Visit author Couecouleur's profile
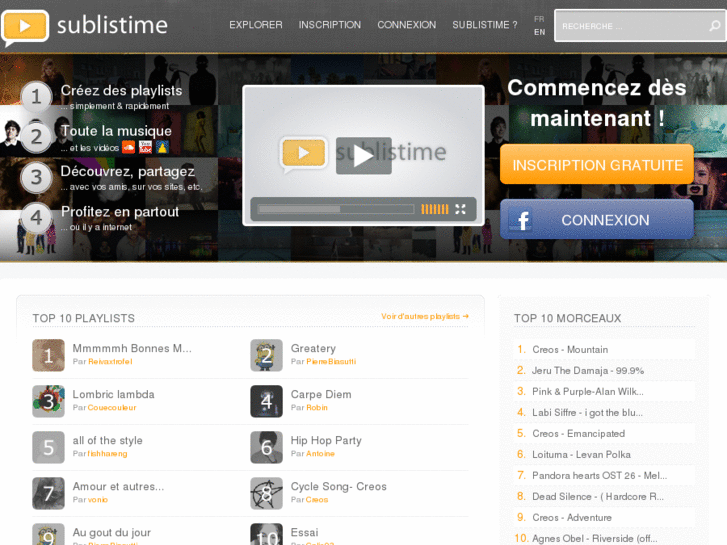This screenshot has height=545, width=727. coord(112,408)
